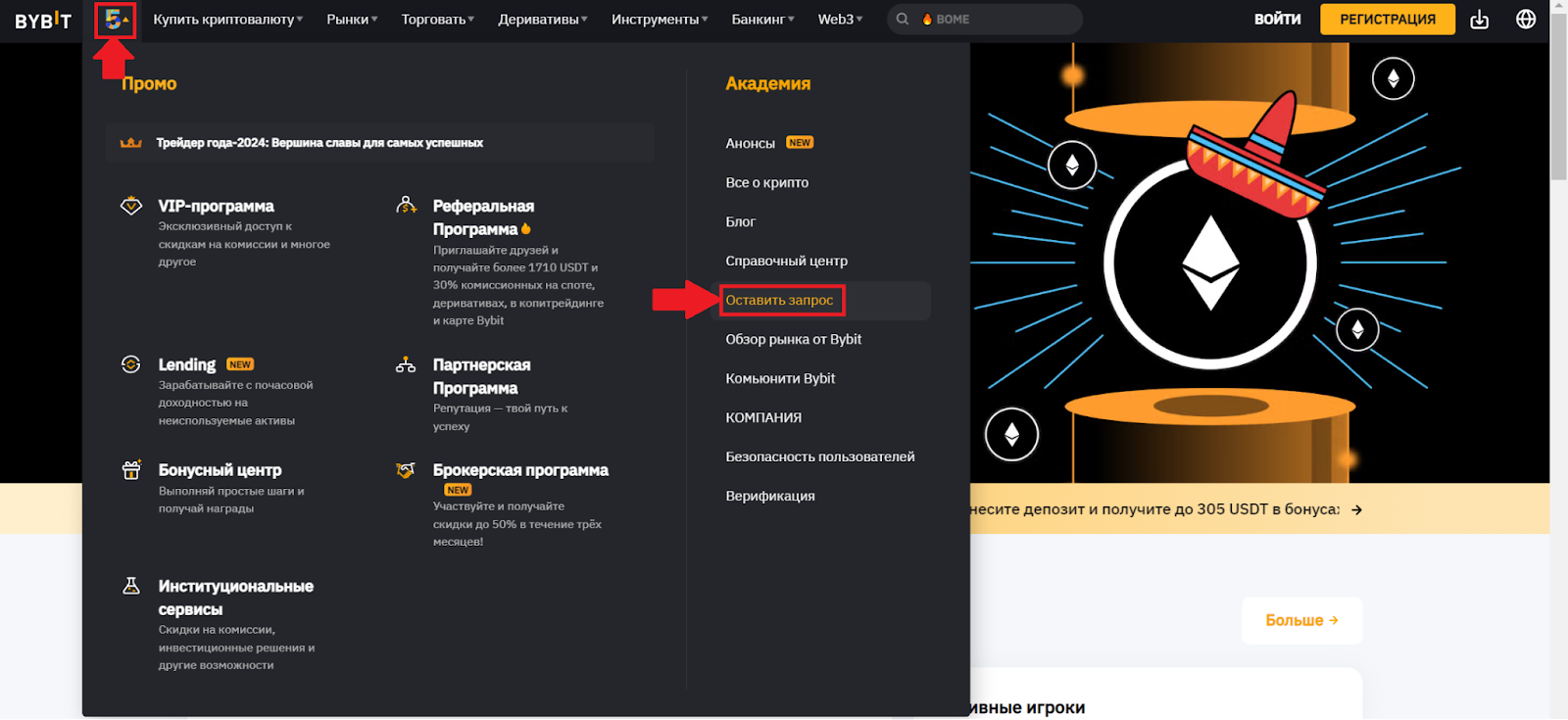Click the Bybit home logo
1568x720 pixels.
coord(43,21)
